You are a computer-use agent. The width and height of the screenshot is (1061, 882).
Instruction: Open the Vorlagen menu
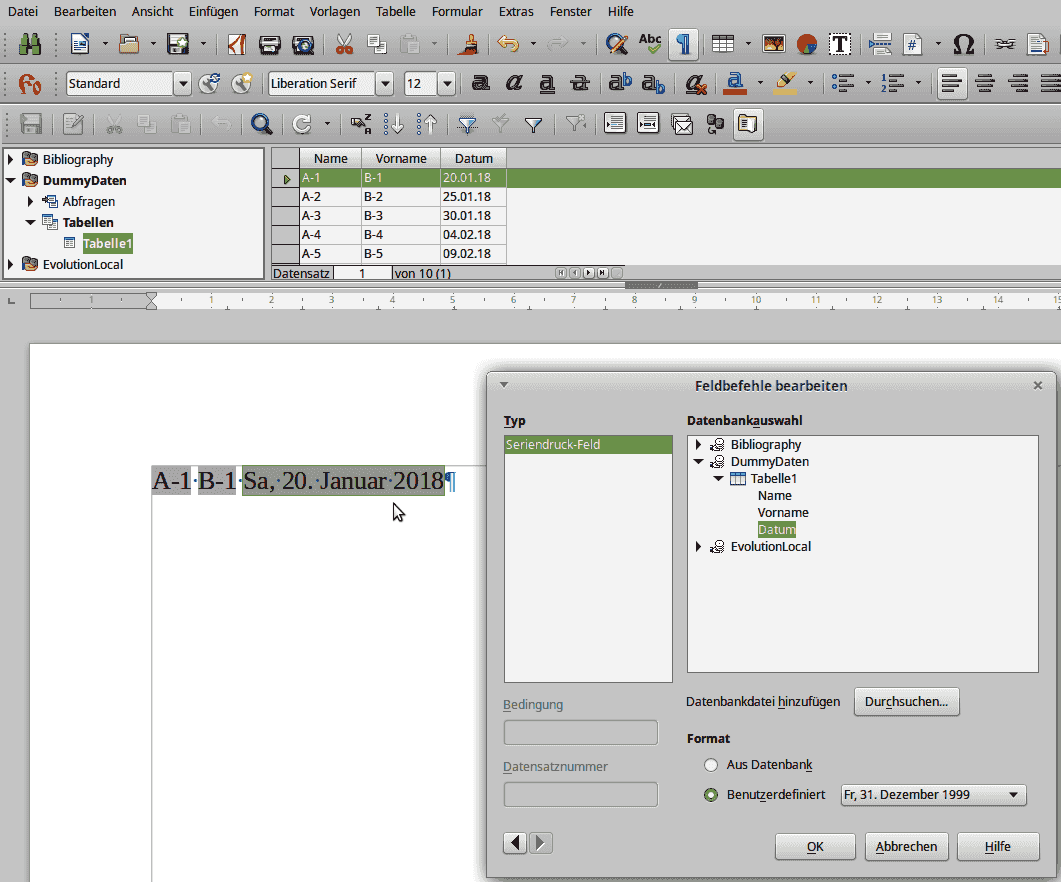(x=334, y=12)
